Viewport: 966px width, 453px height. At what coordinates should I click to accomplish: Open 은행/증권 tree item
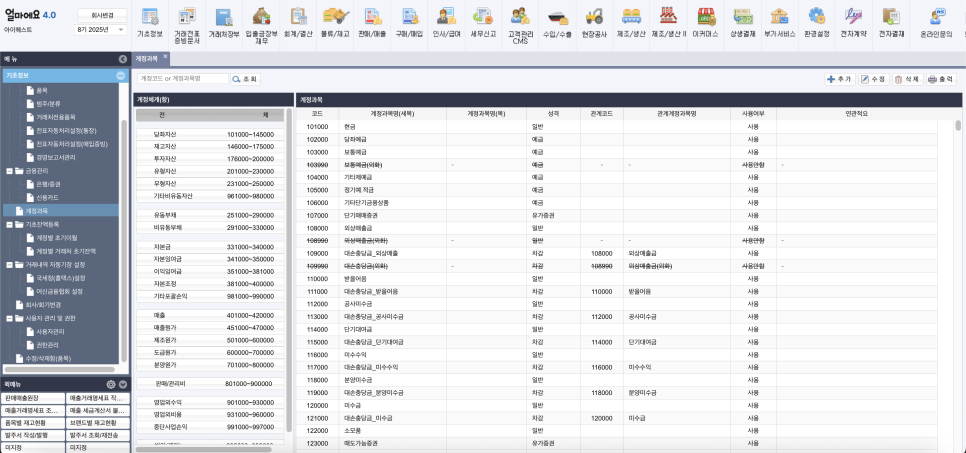48,184
